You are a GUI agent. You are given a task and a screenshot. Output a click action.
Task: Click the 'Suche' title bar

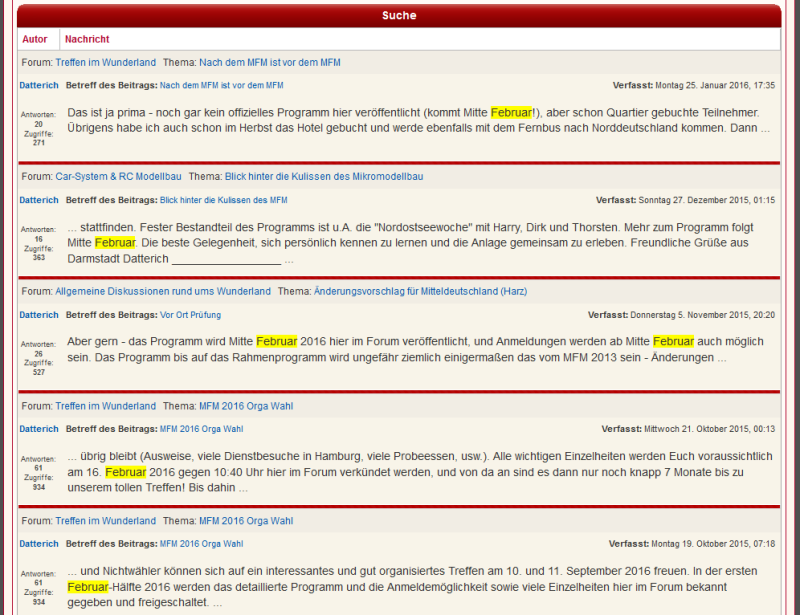point(399,15)
